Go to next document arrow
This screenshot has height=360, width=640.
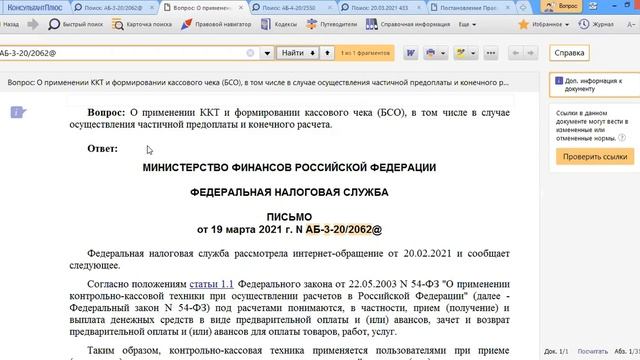tap(530, 53)
